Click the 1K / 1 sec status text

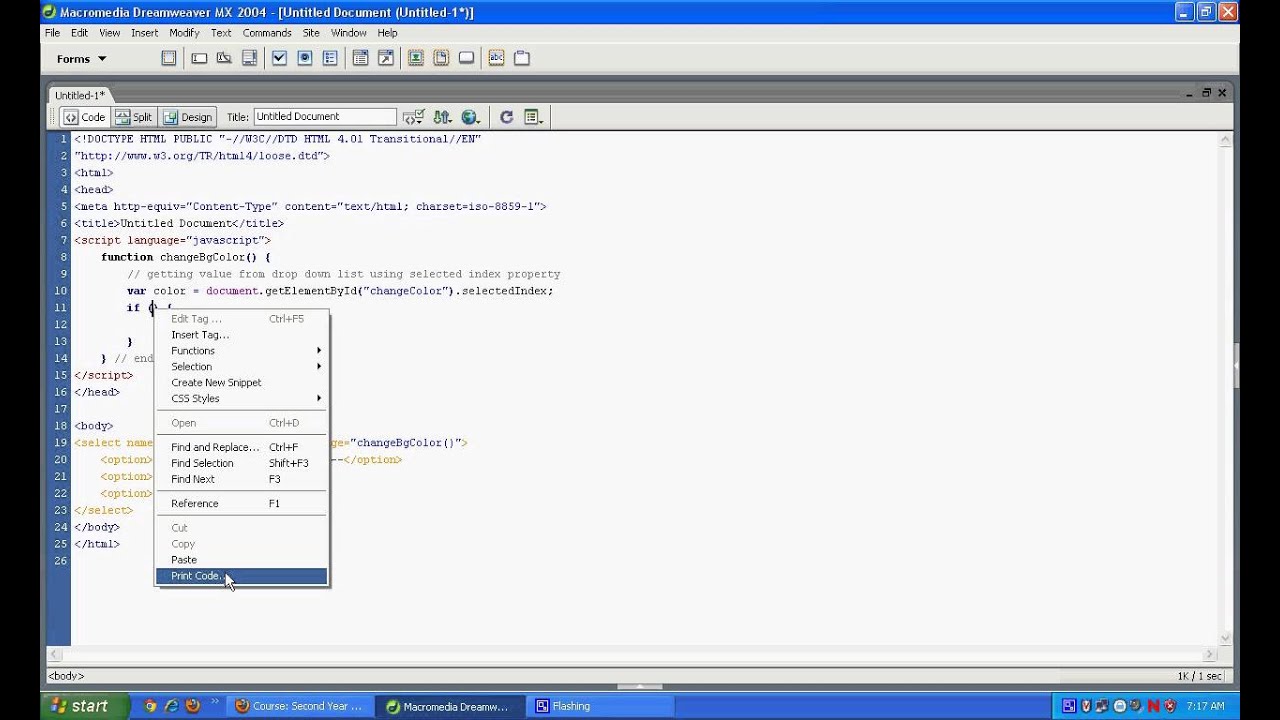[x=1200, y=676]
